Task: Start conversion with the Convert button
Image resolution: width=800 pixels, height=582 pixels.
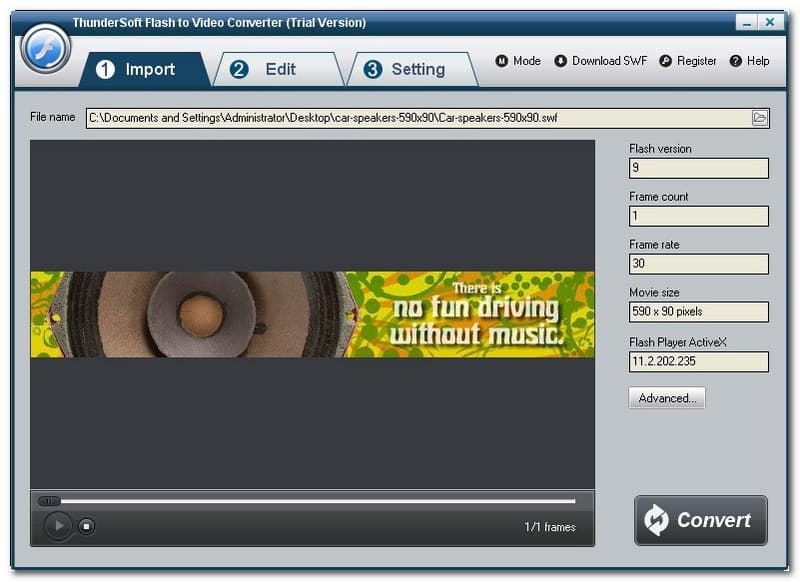Action: [x=701, y=520]
